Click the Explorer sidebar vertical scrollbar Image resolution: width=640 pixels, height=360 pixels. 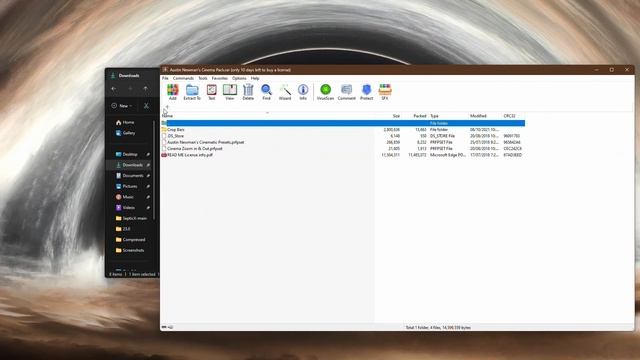tap(154, 169)
